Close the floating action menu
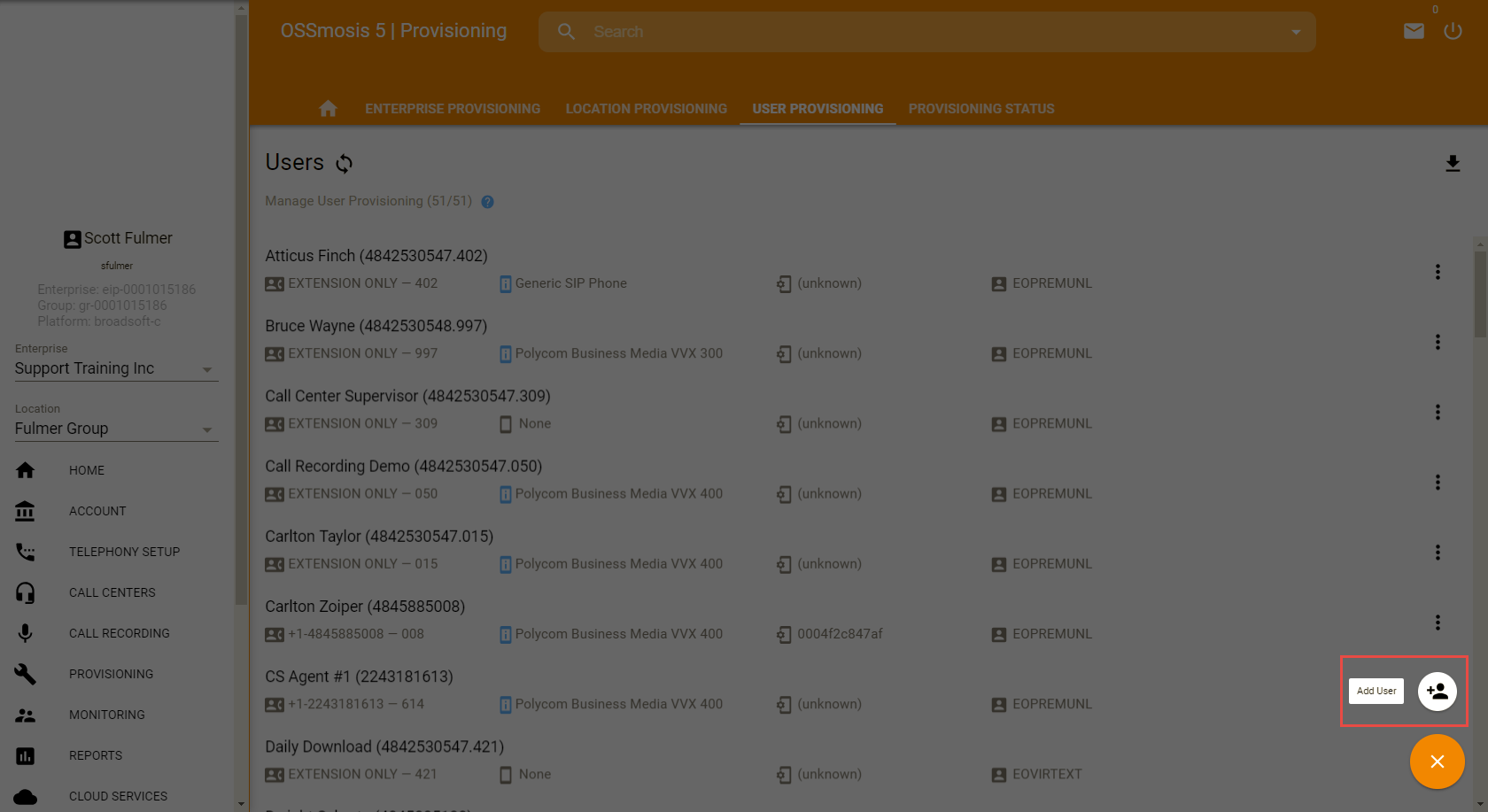The width and height of the screenshot is (1488, 812). click(1437, 762)
